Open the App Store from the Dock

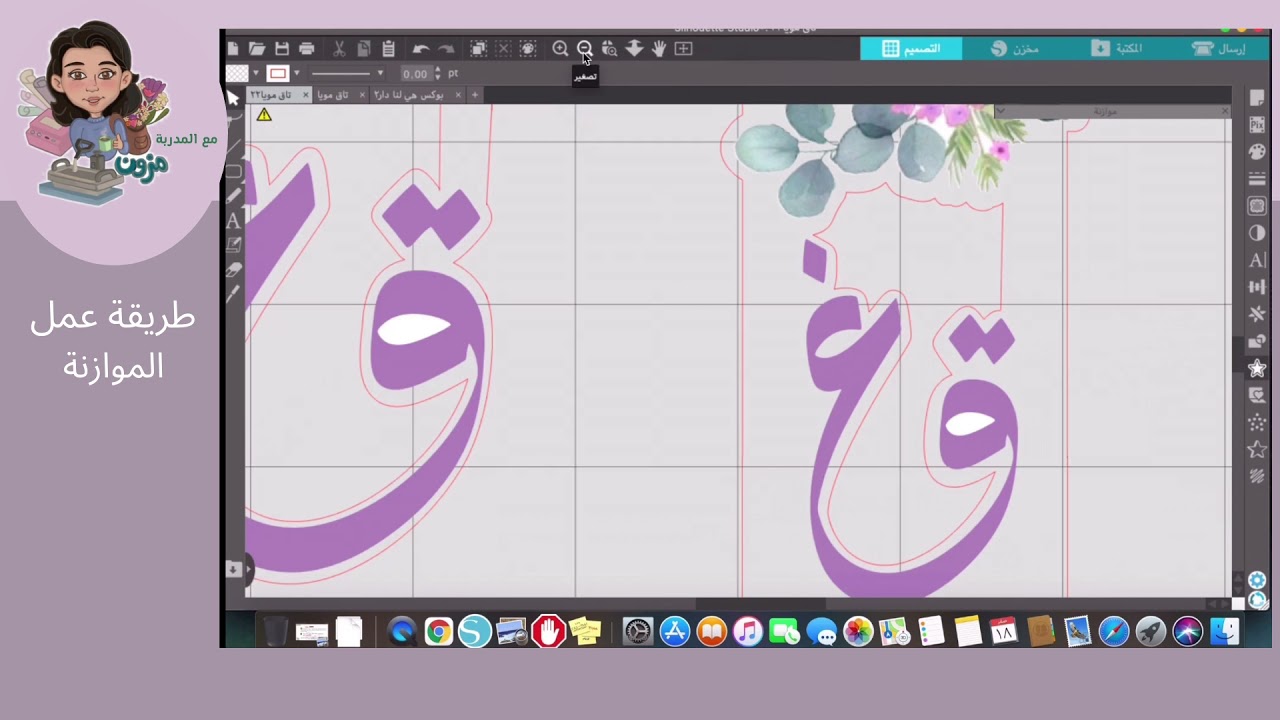pos(675,631)
